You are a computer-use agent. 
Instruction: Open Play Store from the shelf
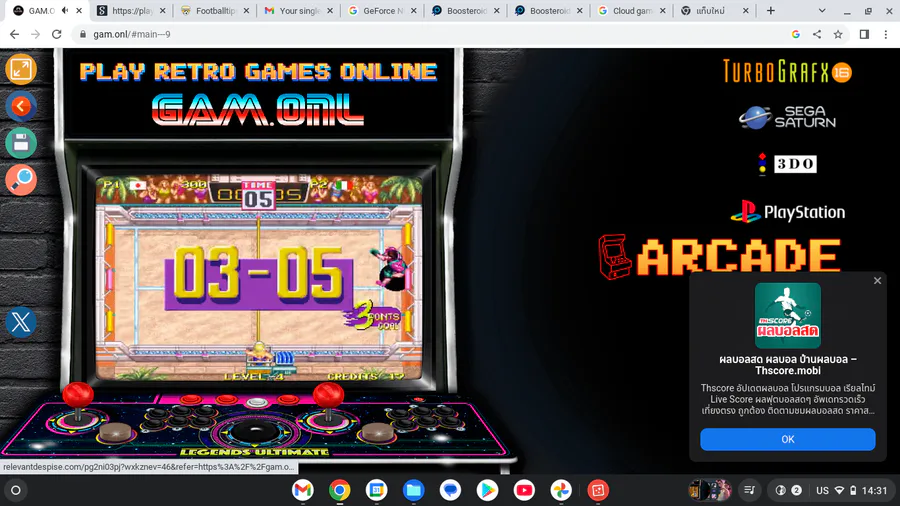click(x=487, y=491)
